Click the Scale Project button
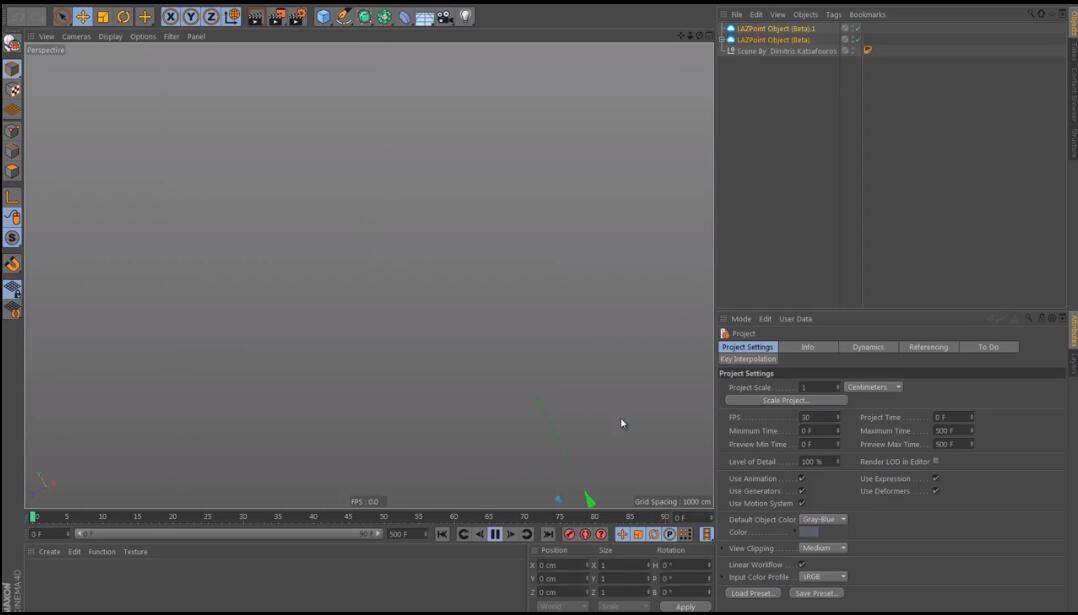This screenshot has width=1078, height=615. click(786, 399)
